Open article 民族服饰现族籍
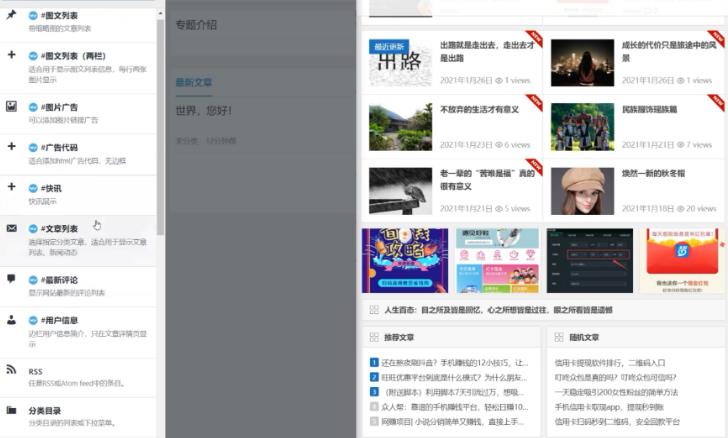Screen dimensions: 728x438 (x=649, y=109)
